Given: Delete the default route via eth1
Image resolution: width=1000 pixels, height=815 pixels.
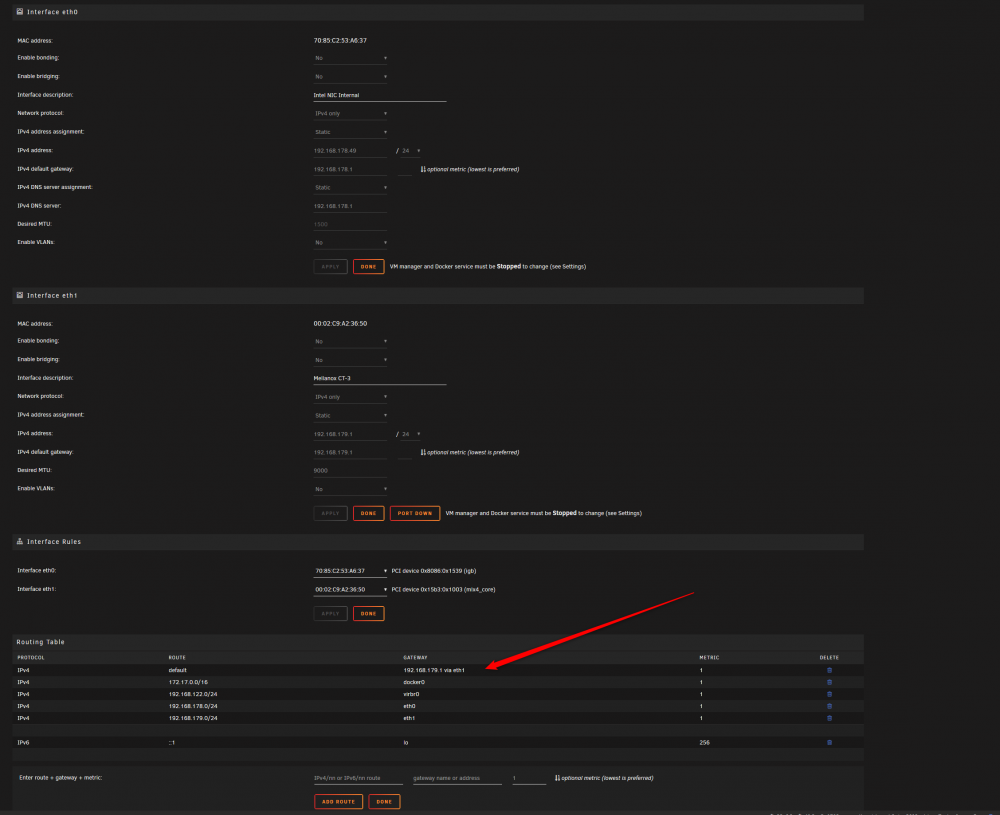Looking at the screenshot, I should (829, 670).
